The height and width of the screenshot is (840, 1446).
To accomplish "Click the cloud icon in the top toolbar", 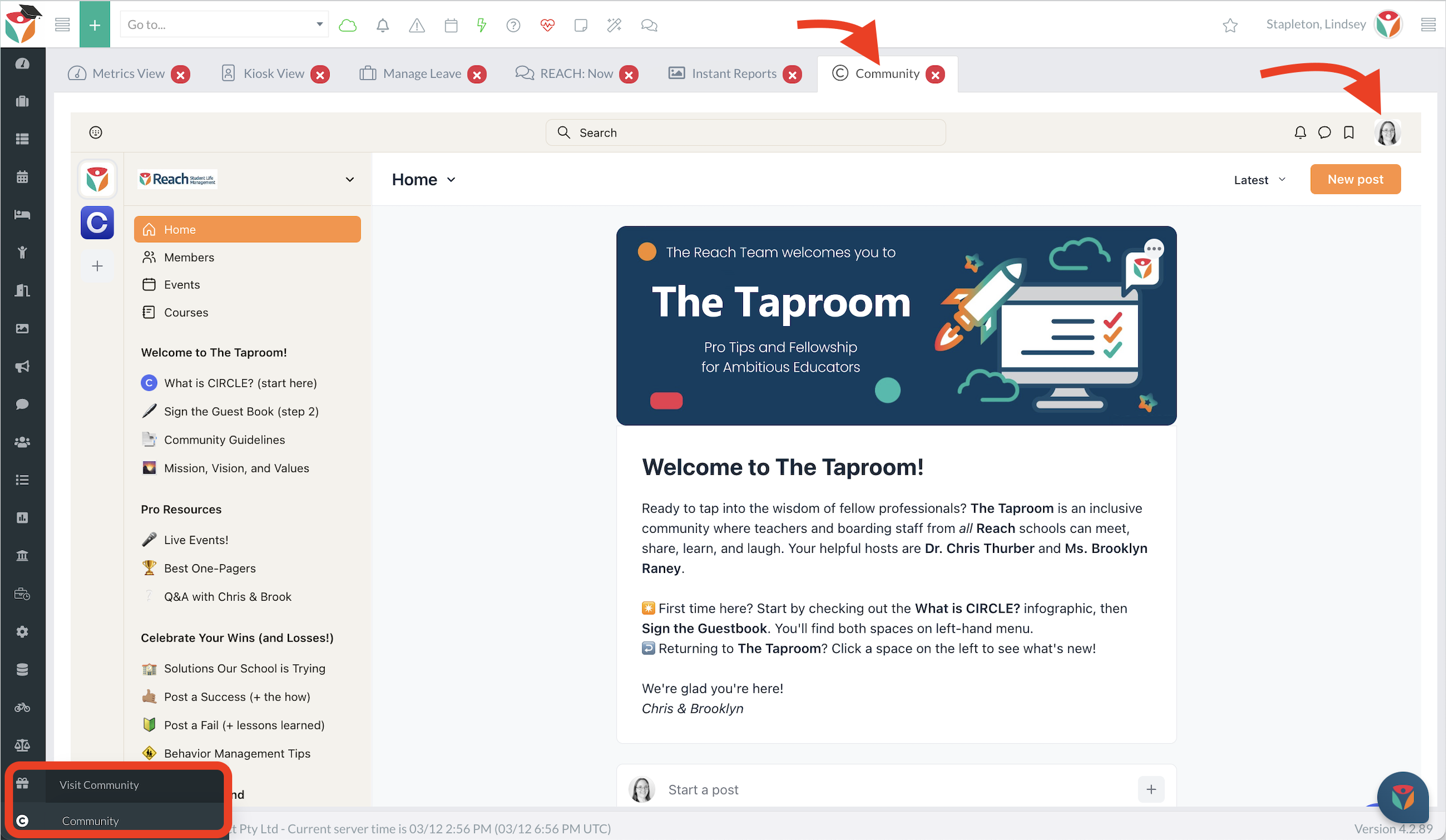I will tap(348, 25).
